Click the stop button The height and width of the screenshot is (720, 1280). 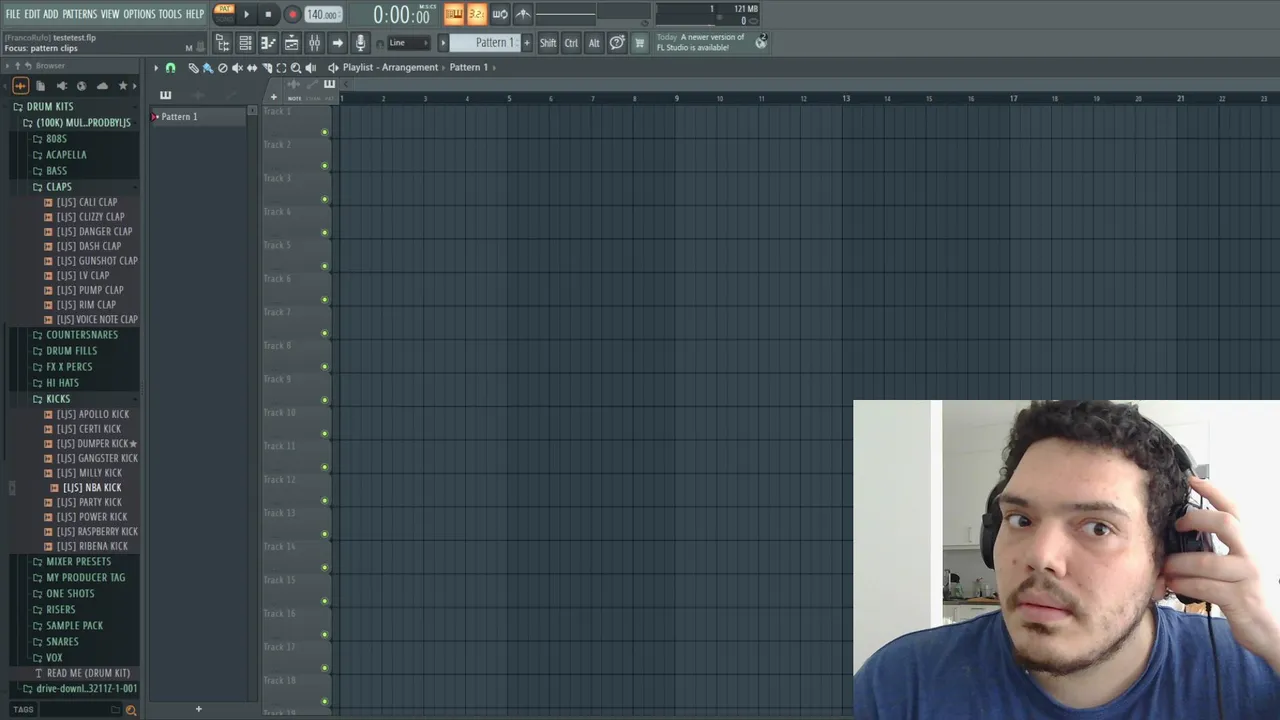[x=268, y=14]
